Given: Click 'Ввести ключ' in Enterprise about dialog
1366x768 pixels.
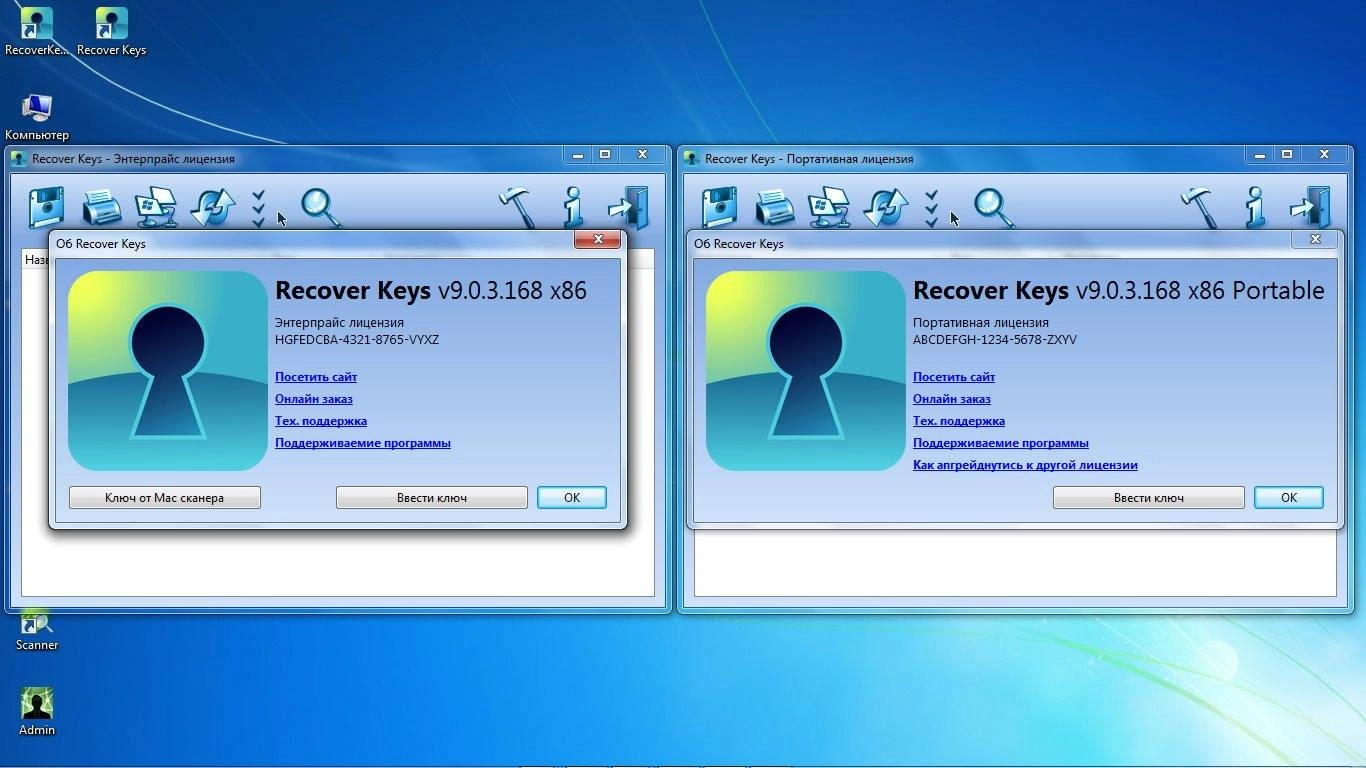Looking at the screenshot, I should point(432,497).
